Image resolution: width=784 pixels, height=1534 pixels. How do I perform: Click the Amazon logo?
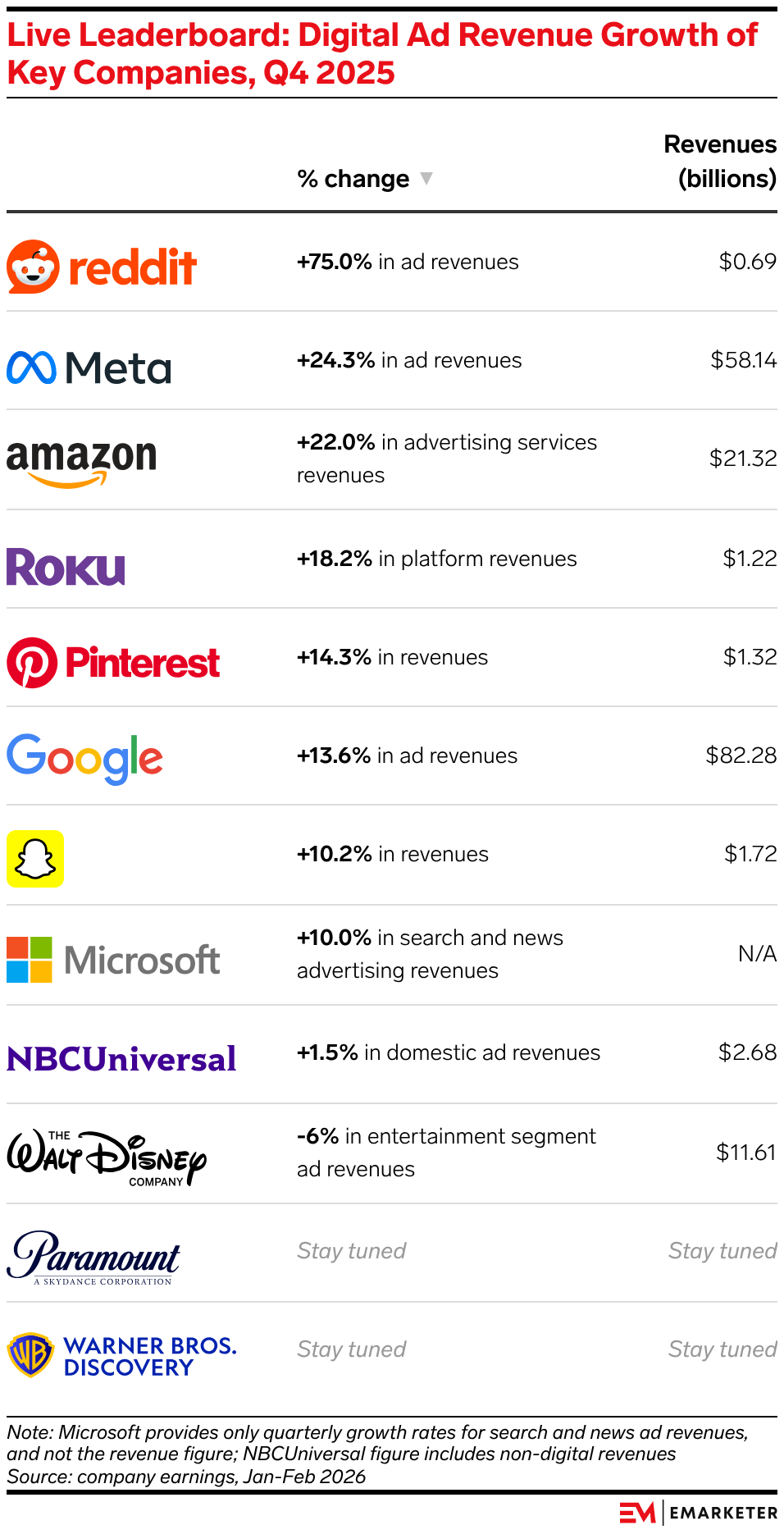tap(81, 461)
